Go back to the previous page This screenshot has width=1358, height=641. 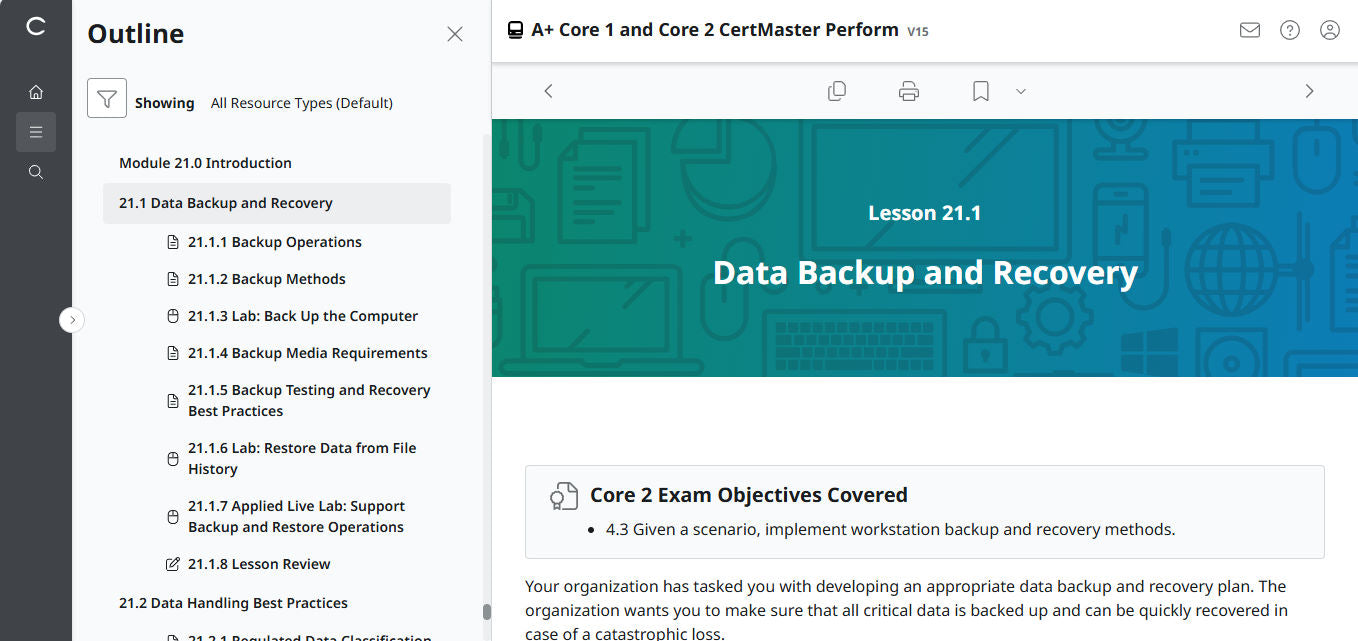pyautogui.click(x=548, y=90)
